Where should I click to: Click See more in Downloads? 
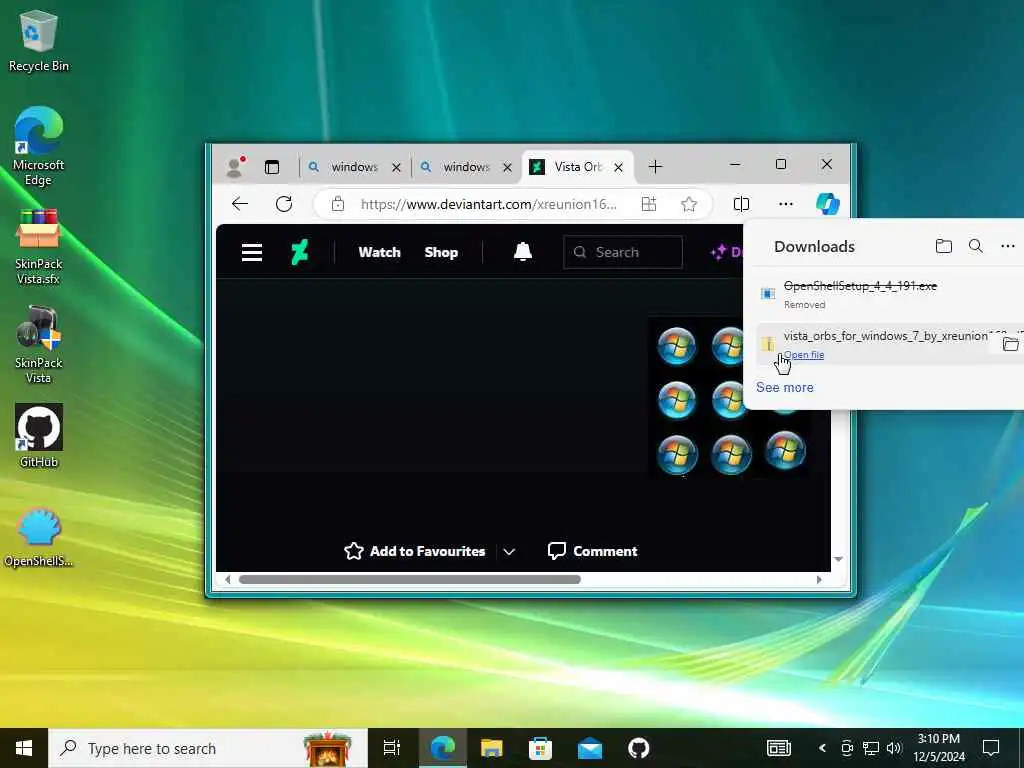(x=784, y=387)
